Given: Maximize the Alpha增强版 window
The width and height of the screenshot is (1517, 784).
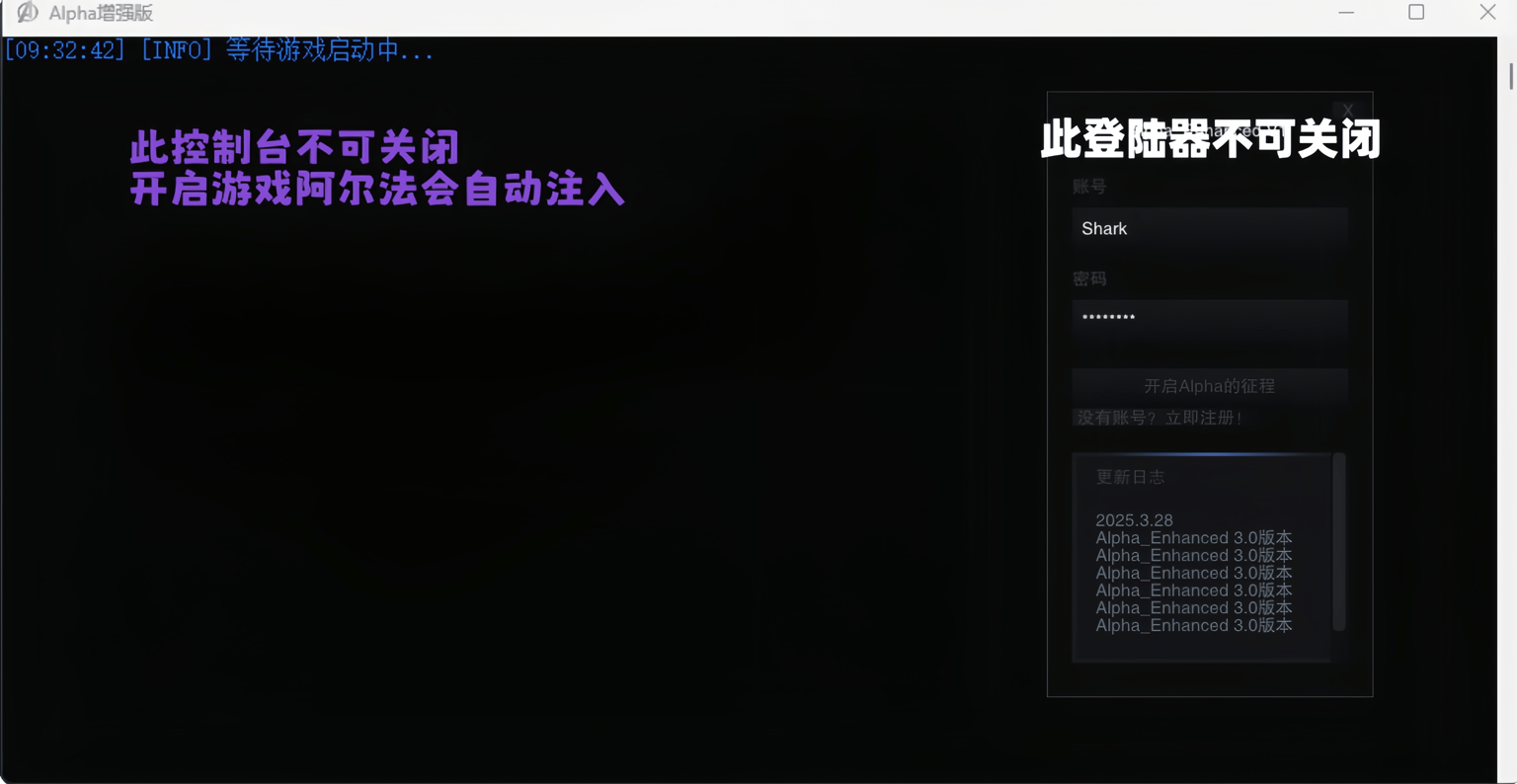Looking at the screenshot, I should (1416, 13).
